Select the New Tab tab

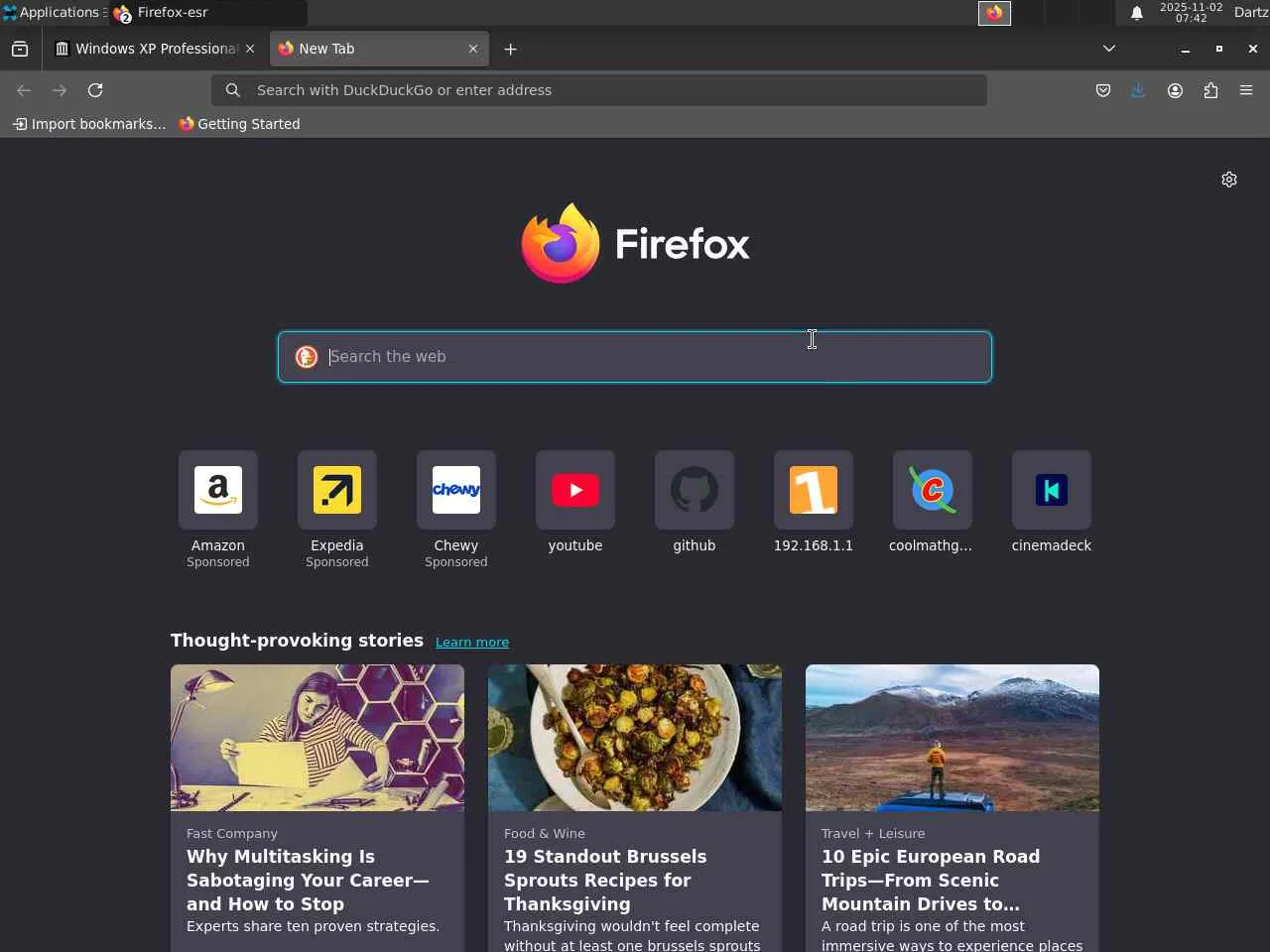tap(379, 49)
